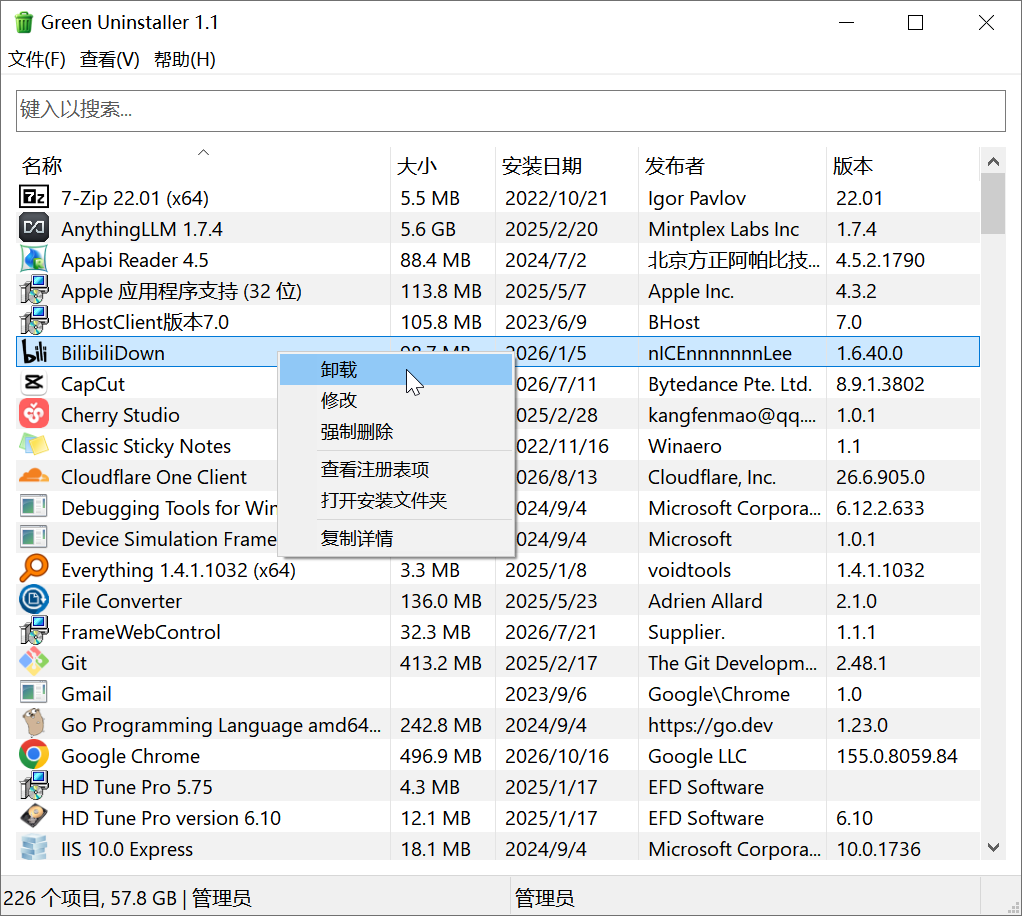The height and width of the screenshot is (916, 1022).
Task: Sort the list by 名称 column header
Action: coord(203,166)
